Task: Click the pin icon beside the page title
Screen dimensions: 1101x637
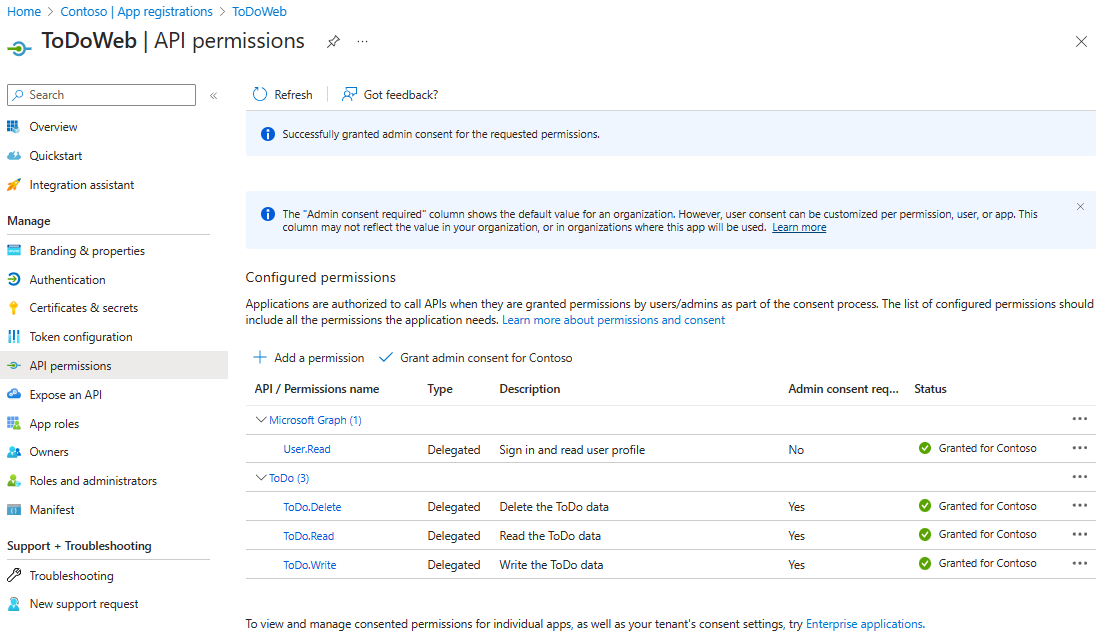Action: [x=333, y=41]
